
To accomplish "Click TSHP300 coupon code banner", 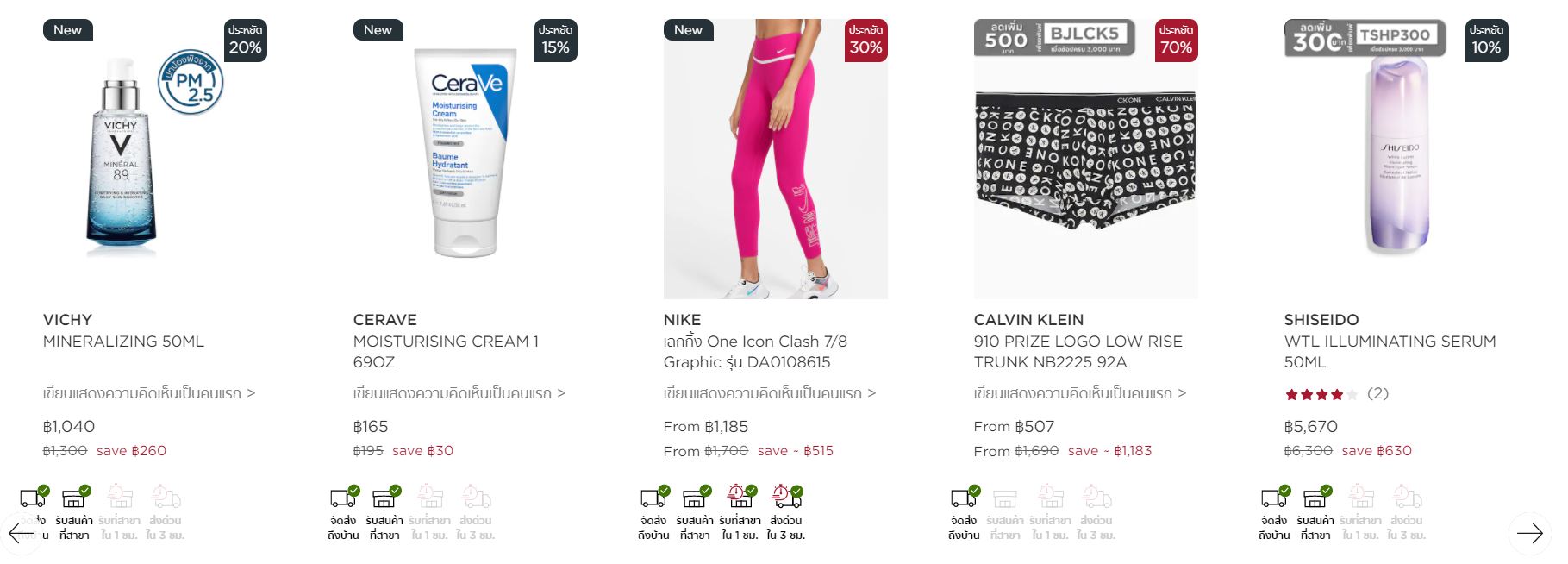I will point(1365,38).
